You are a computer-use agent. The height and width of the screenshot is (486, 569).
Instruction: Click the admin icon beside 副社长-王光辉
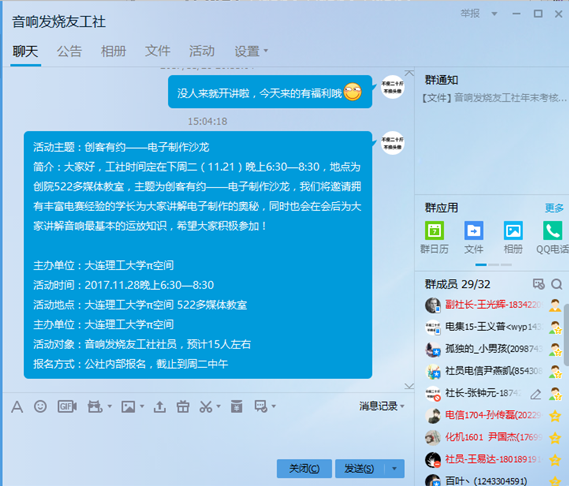pyautogui.click(x=555, y=306)
